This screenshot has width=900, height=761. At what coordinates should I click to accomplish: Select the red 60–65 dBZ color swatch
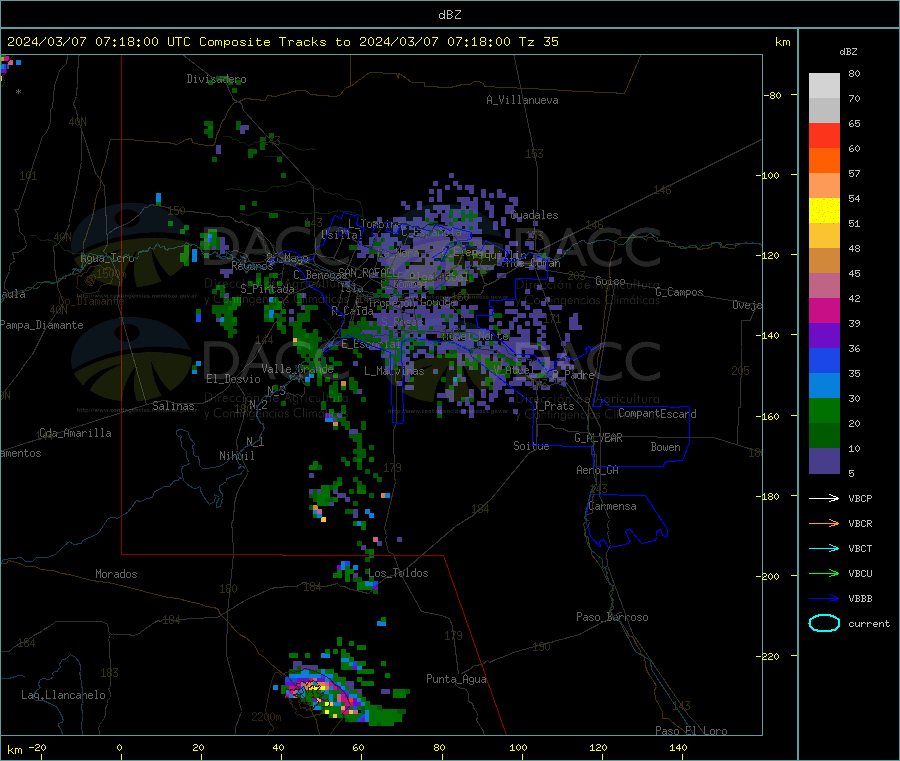click(x=824, y=135)
